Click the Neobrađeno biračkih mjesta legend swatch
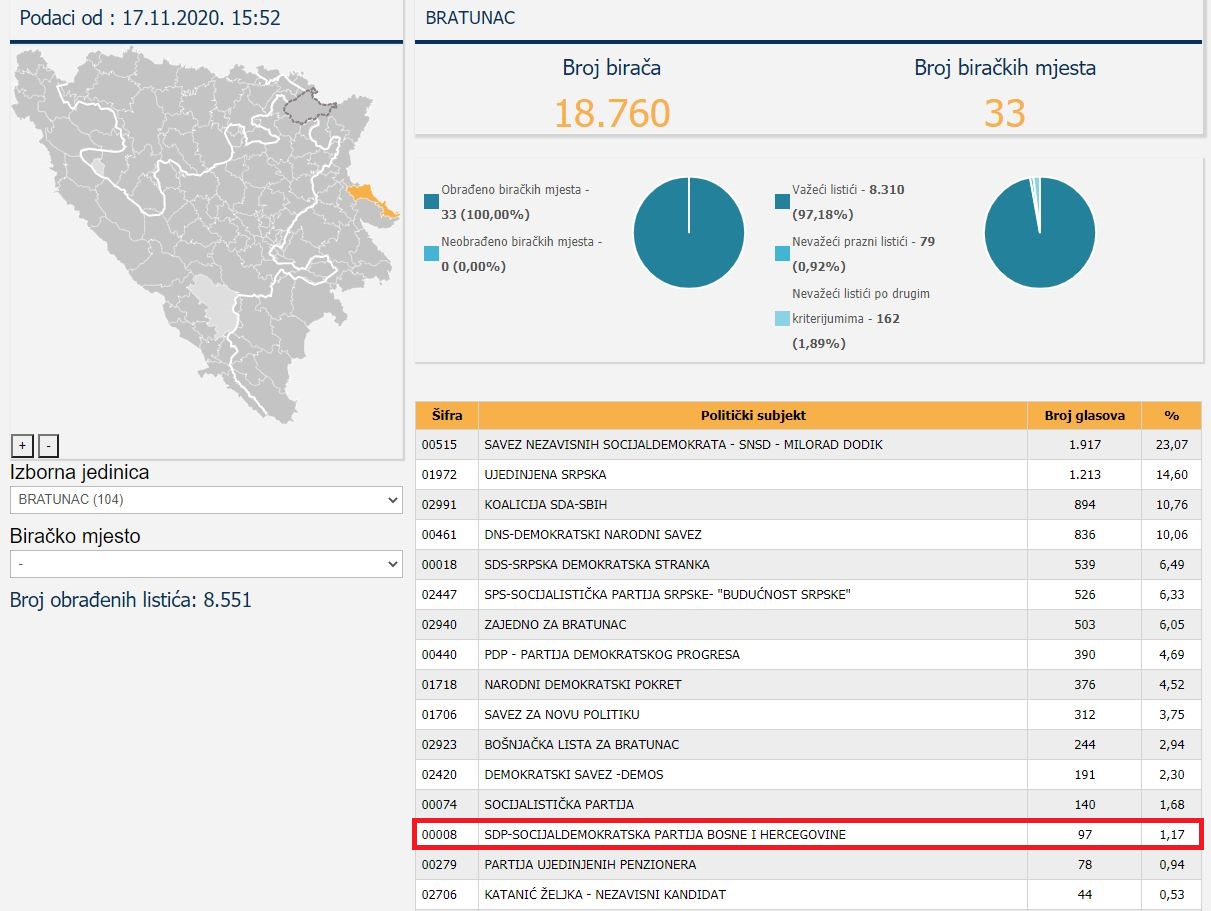This screenshot has height=911, width=1211. point(431,254)
